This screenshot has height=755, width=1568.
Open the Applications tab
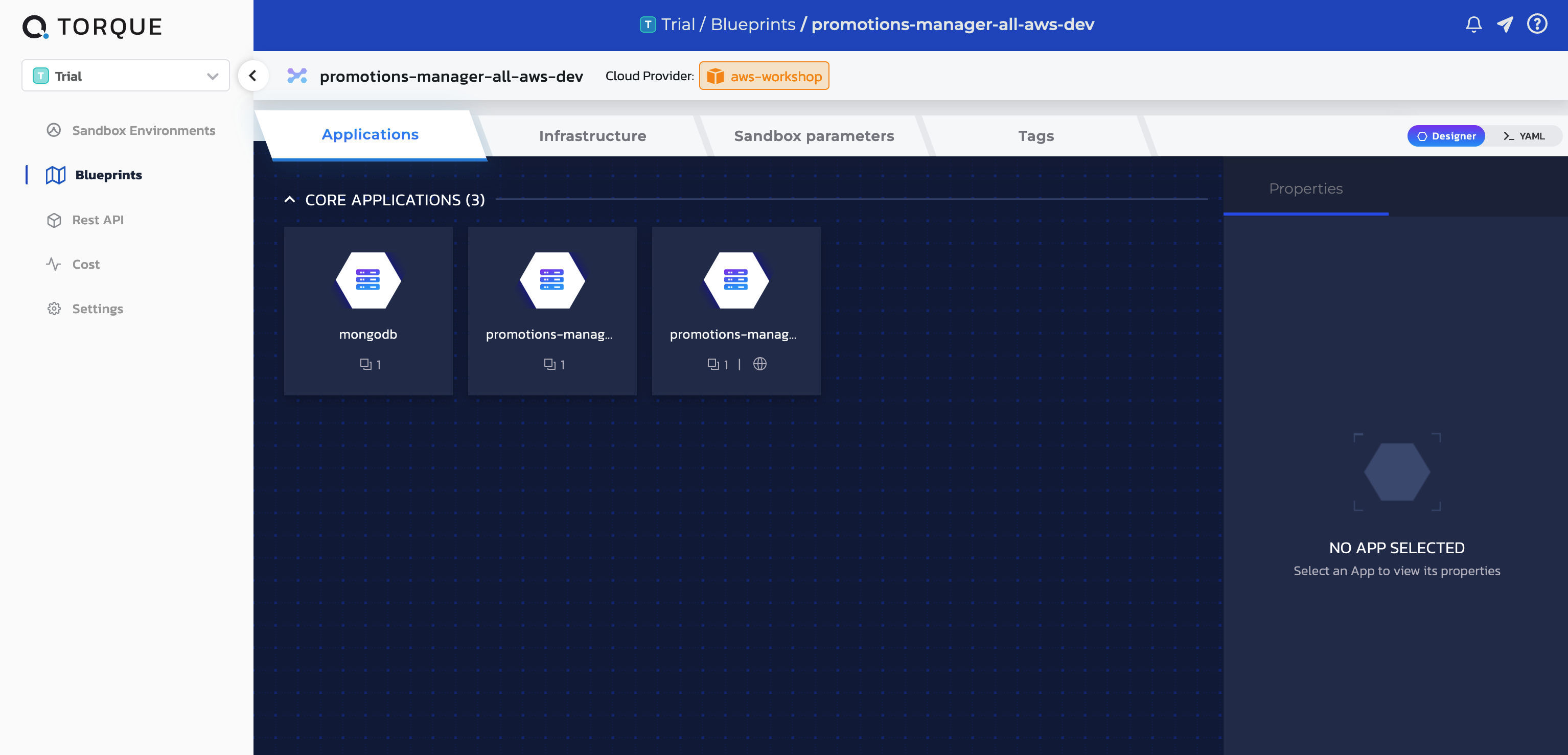(x=370, y=134)
